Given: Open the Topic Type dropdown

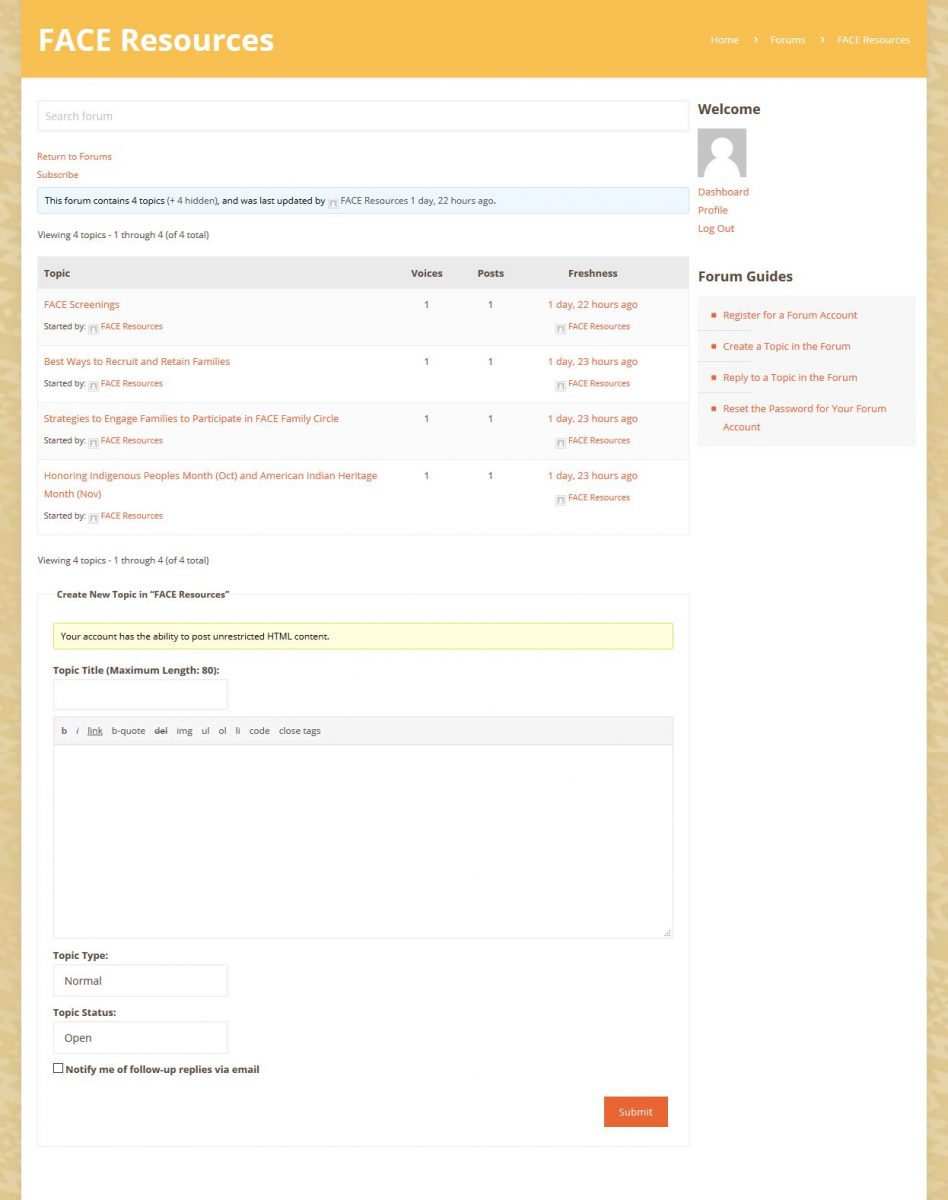Looking at the screenshot, I should 140,981.
